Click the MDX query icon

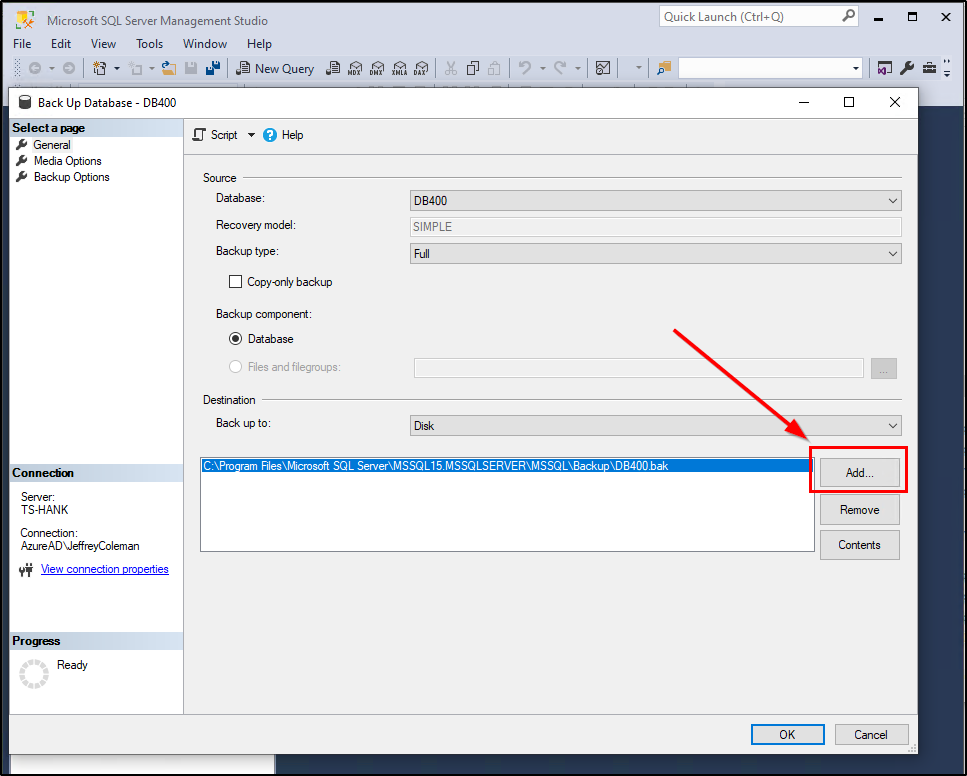click(x=355, y=68)
